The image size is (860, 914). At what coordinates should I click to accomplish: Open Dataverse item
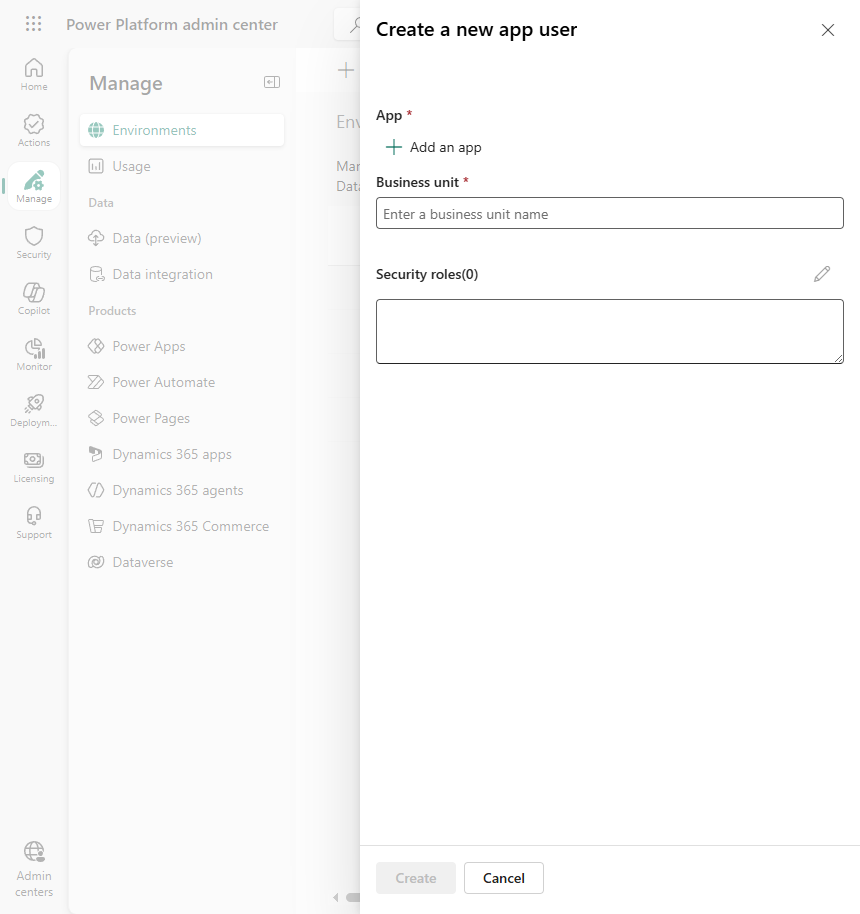(x=182, y=563)
